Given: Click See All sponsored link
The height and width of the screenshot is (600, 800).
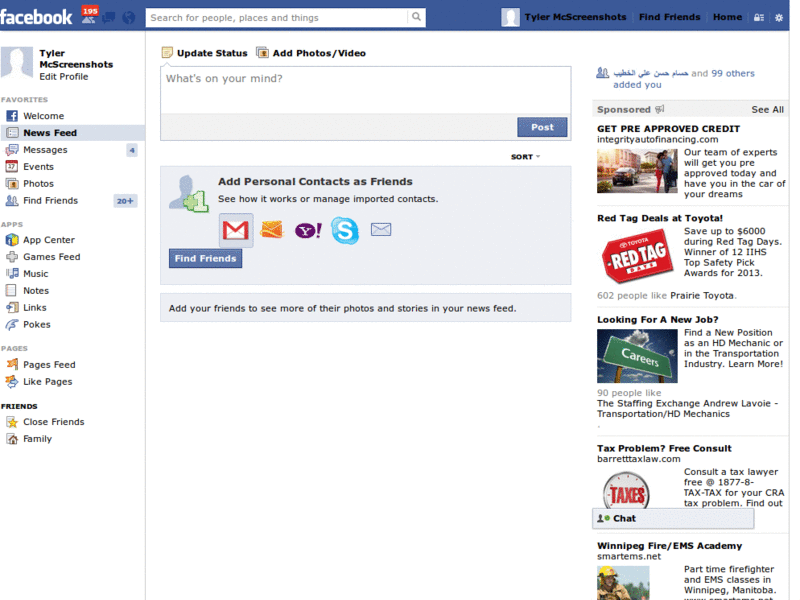Looking at the screenshot, I should 767,109.
